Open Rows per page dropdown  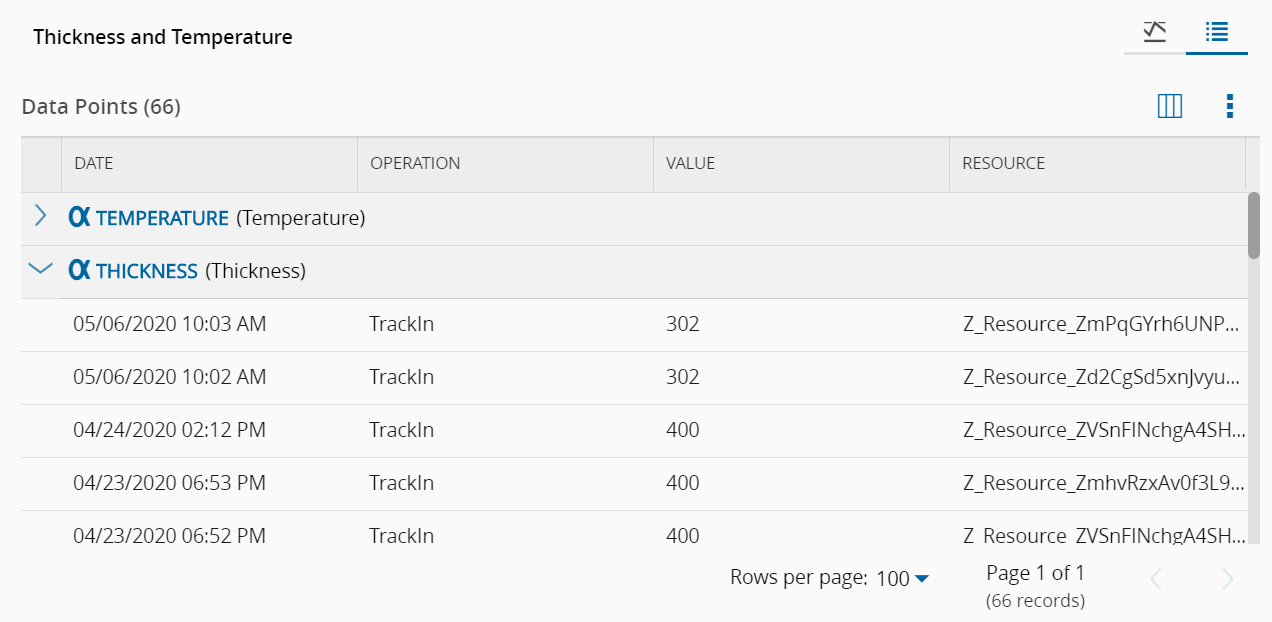[903, 578]
